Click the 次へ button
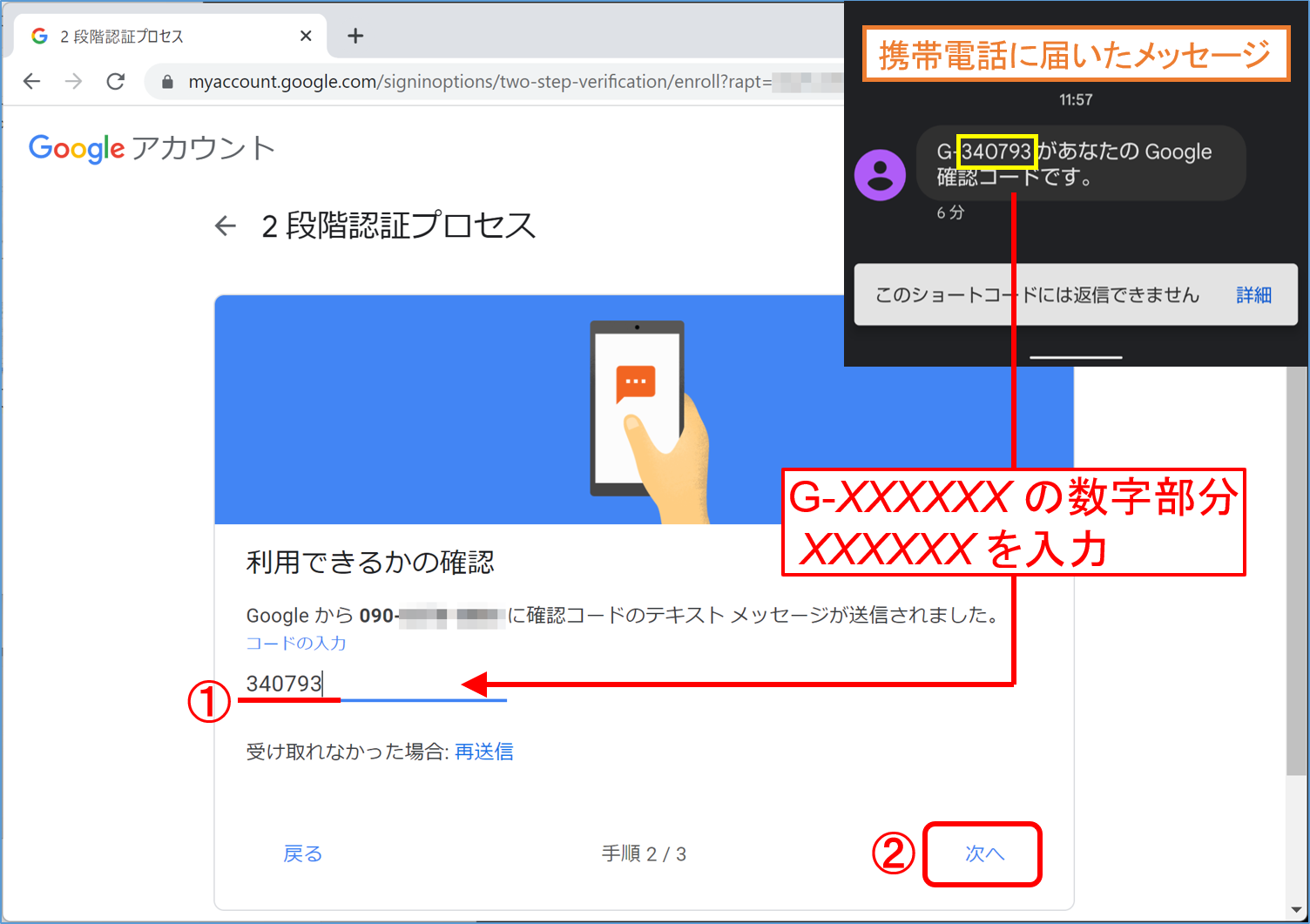 click(984, 854)
